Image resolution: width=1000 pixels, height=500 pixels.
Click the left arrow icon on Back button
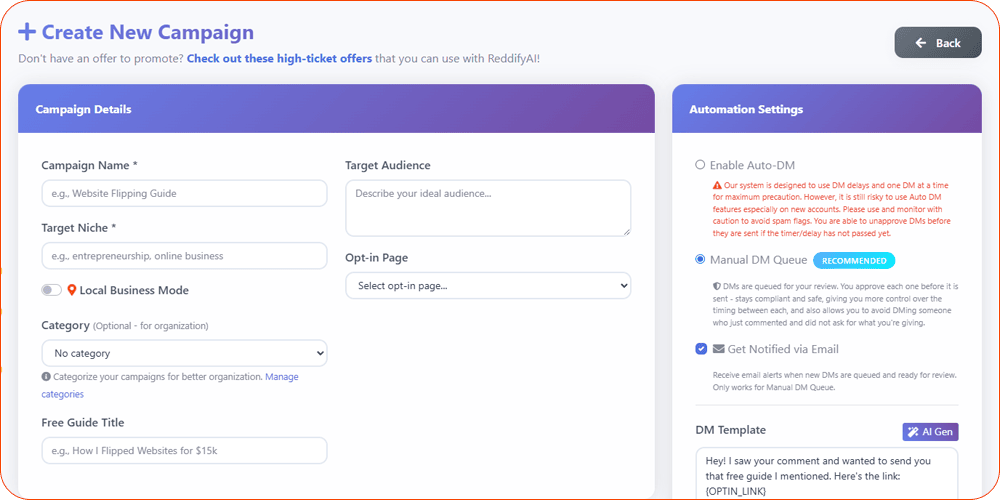click(919, 43)
